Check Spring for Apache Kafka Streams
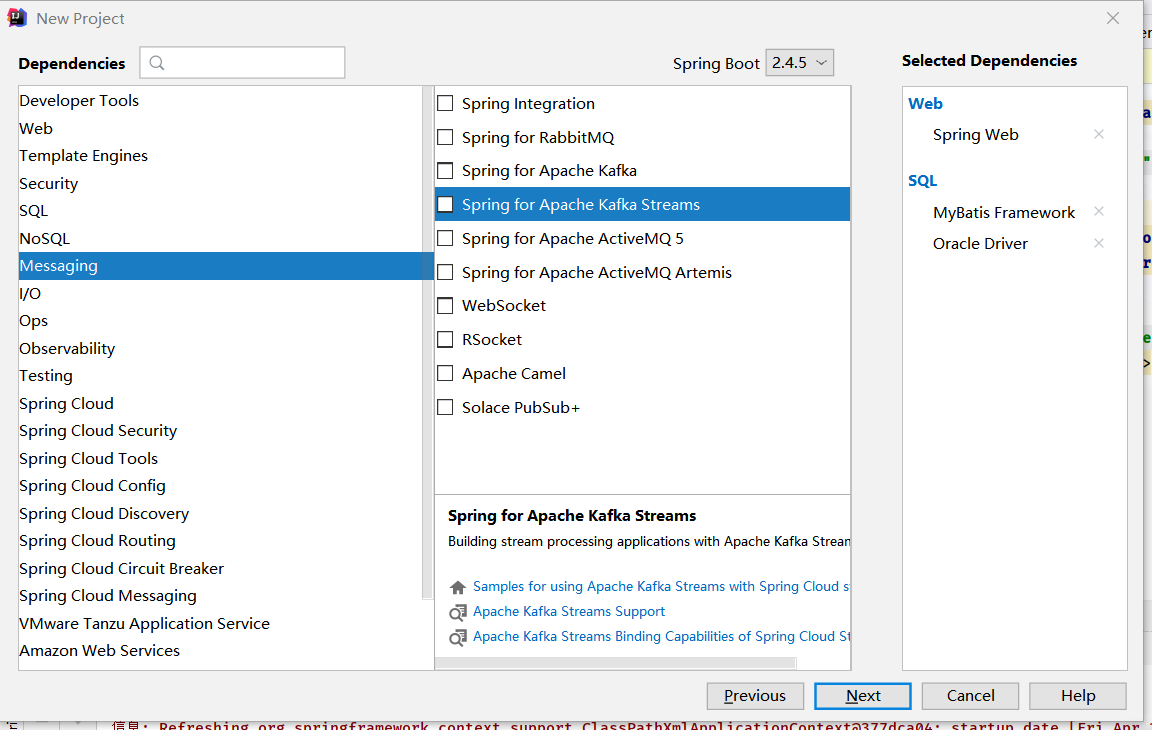Viewport: 1152px width, 730px height. point(445,204)
